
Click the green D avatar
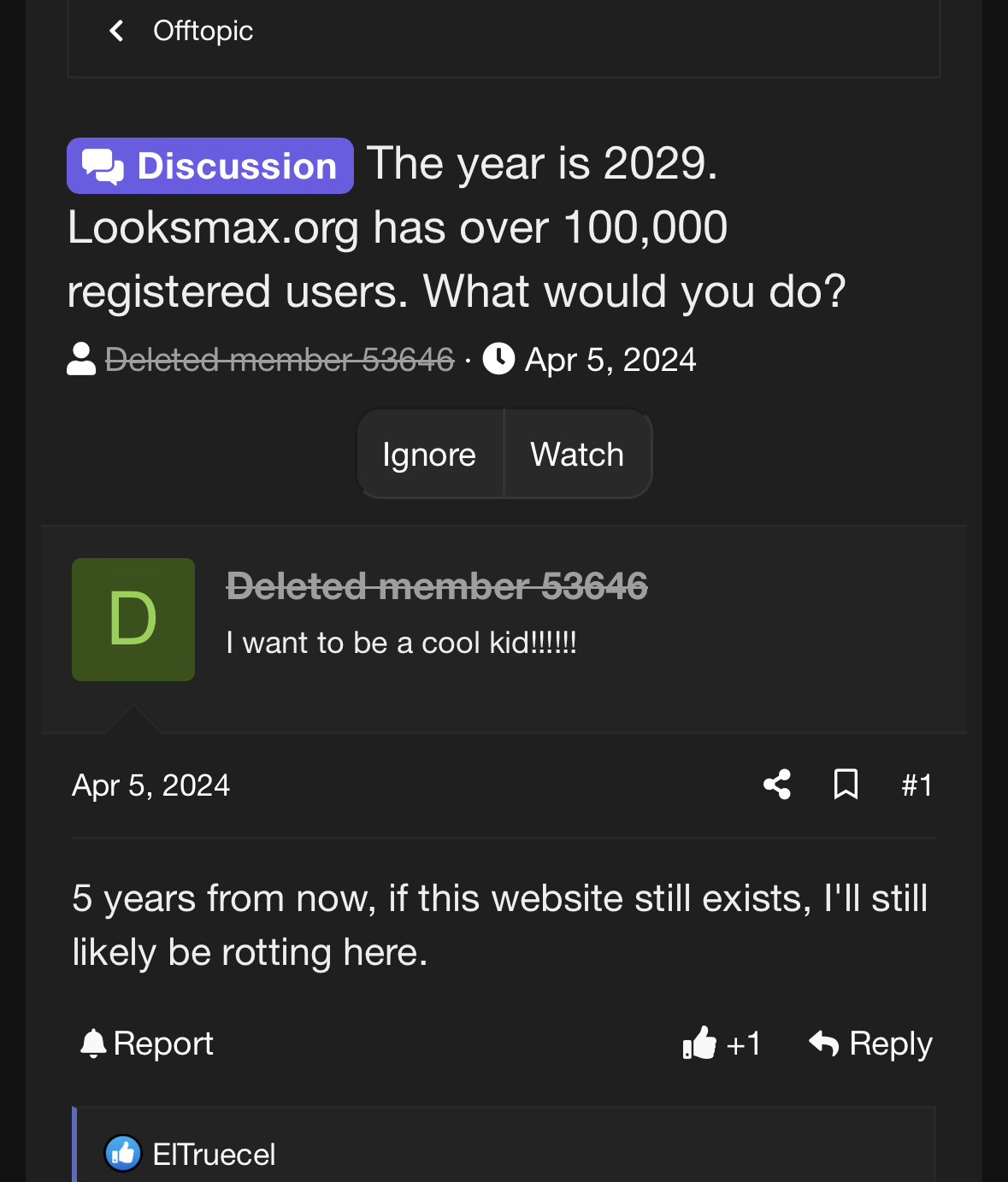[x=133, y=620]
